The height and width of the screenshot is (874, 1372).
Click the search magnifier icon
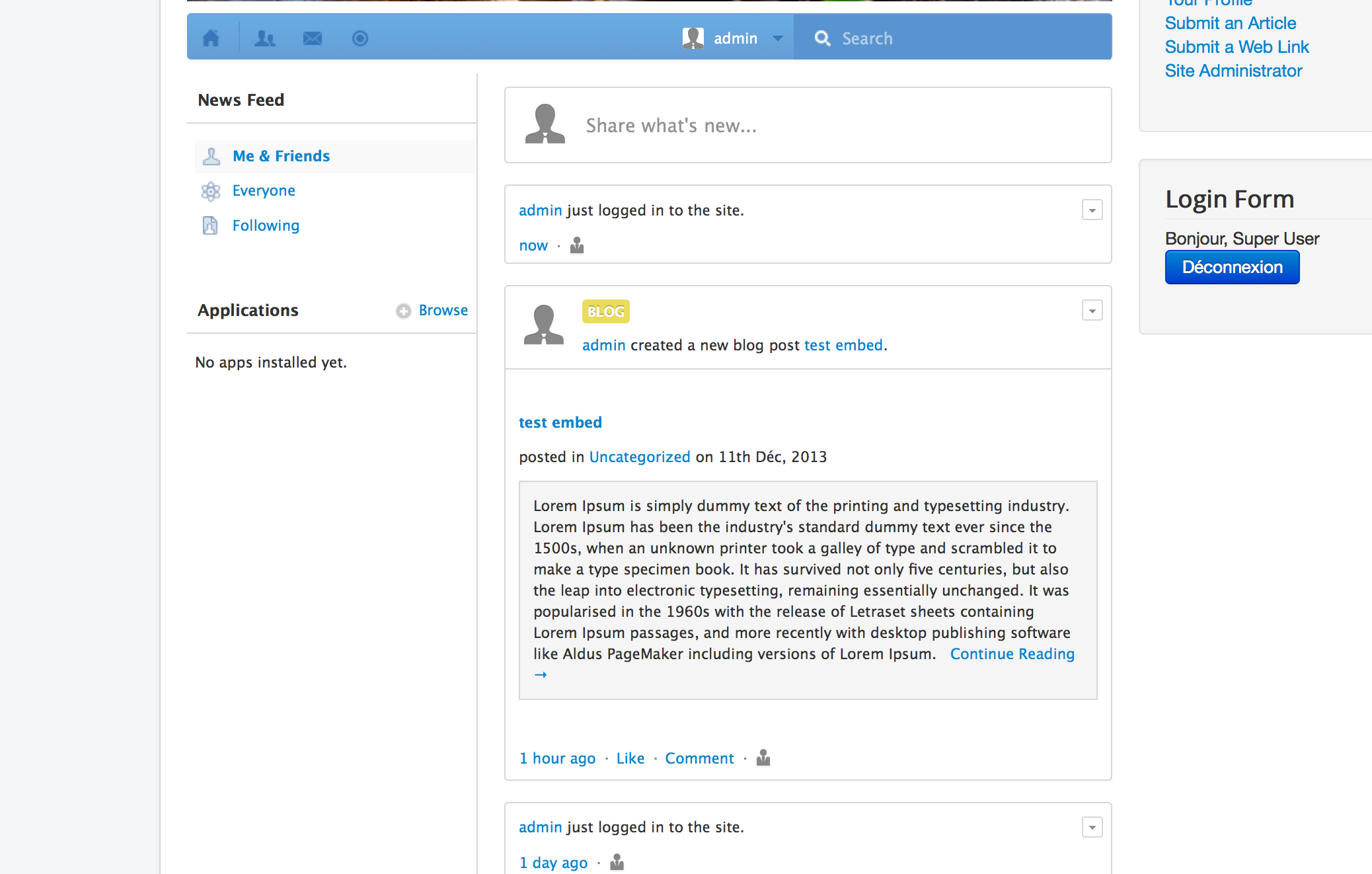click(x=822, y=38)
